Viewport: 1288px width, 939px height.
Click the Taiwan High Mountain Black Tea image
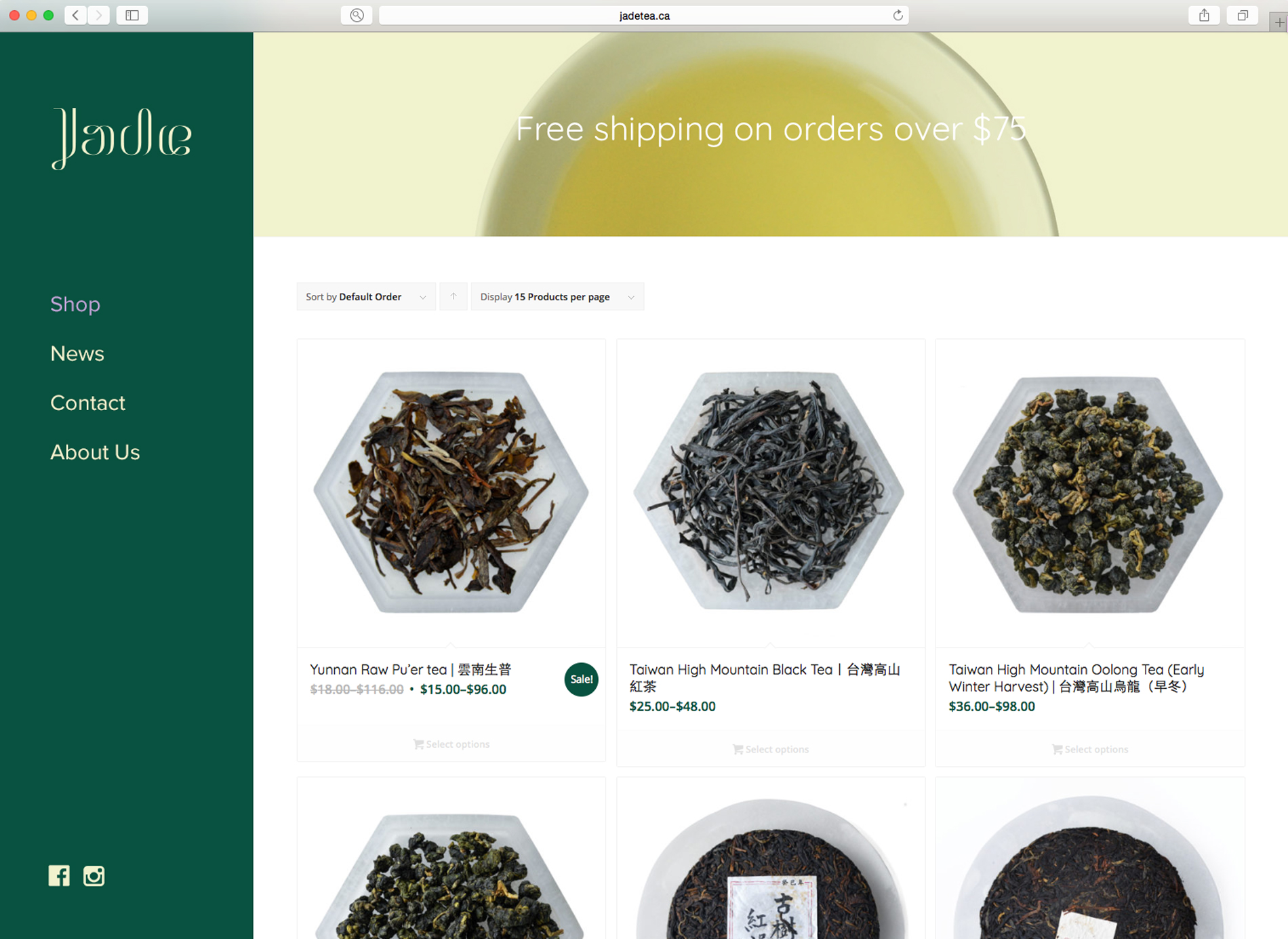click(x=771, y=493)
